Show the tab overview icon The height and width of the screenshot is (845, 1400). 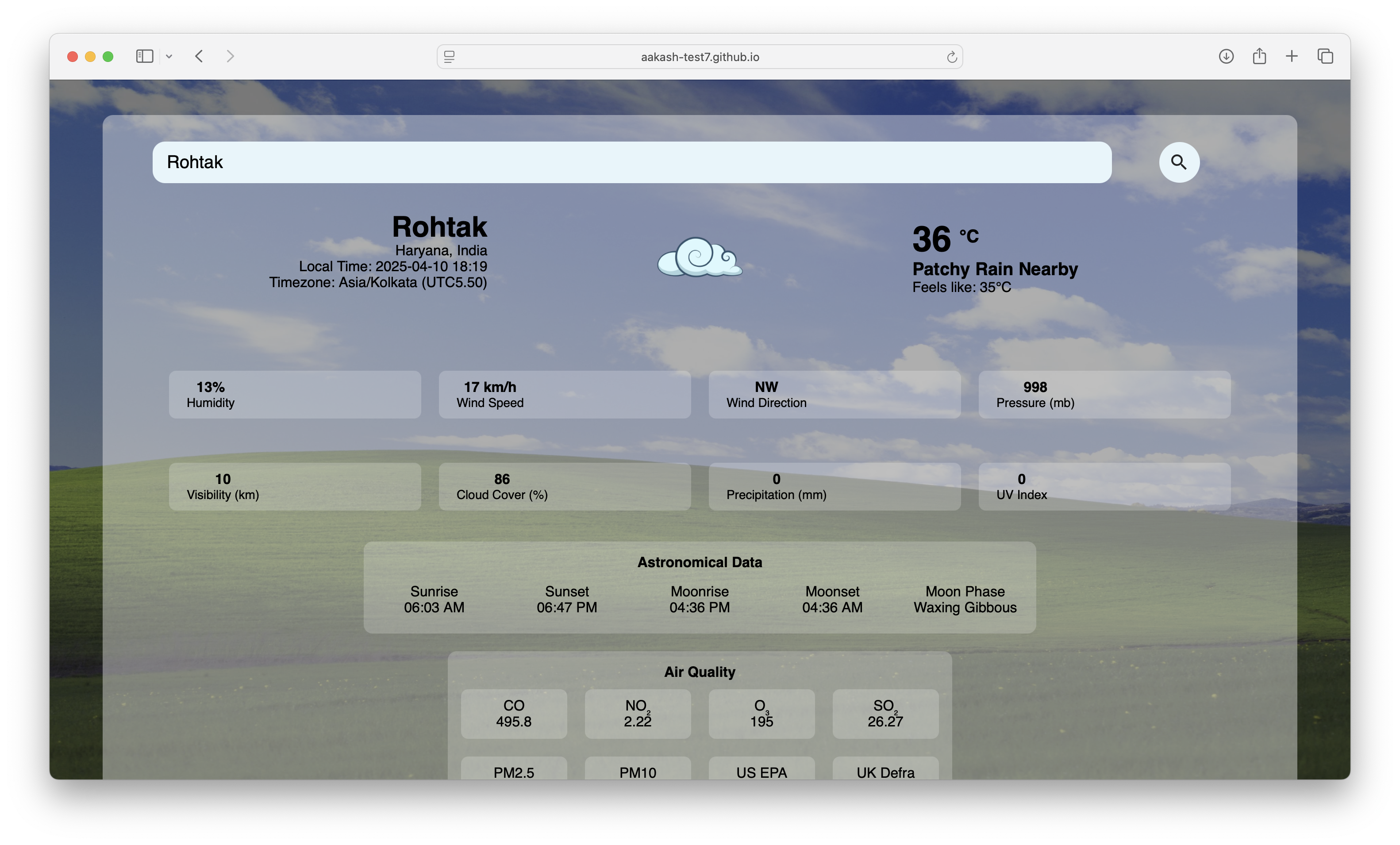pos(1325,56)
